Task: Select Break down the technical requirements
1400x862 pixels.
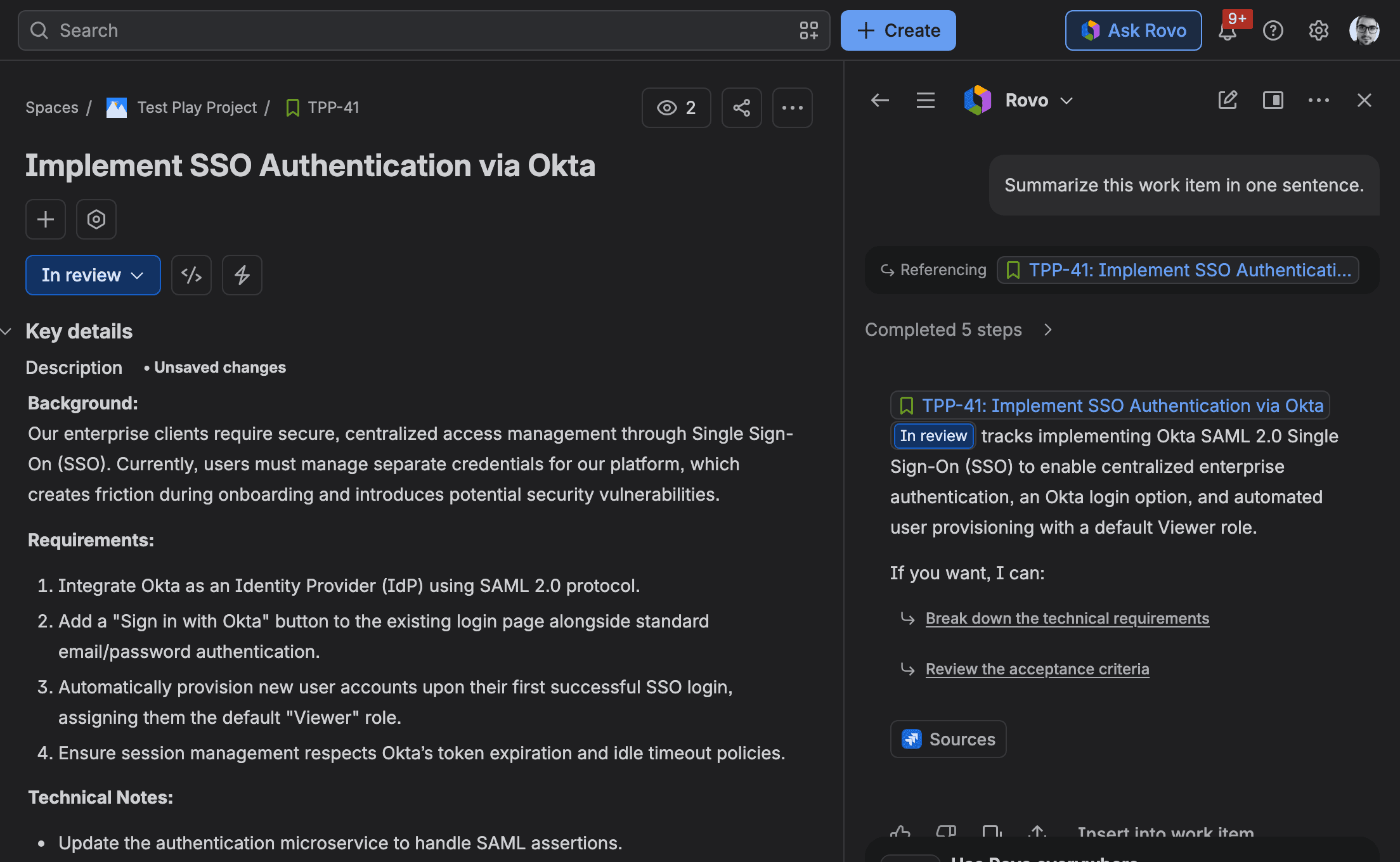Action: (x=1067, y=619)
